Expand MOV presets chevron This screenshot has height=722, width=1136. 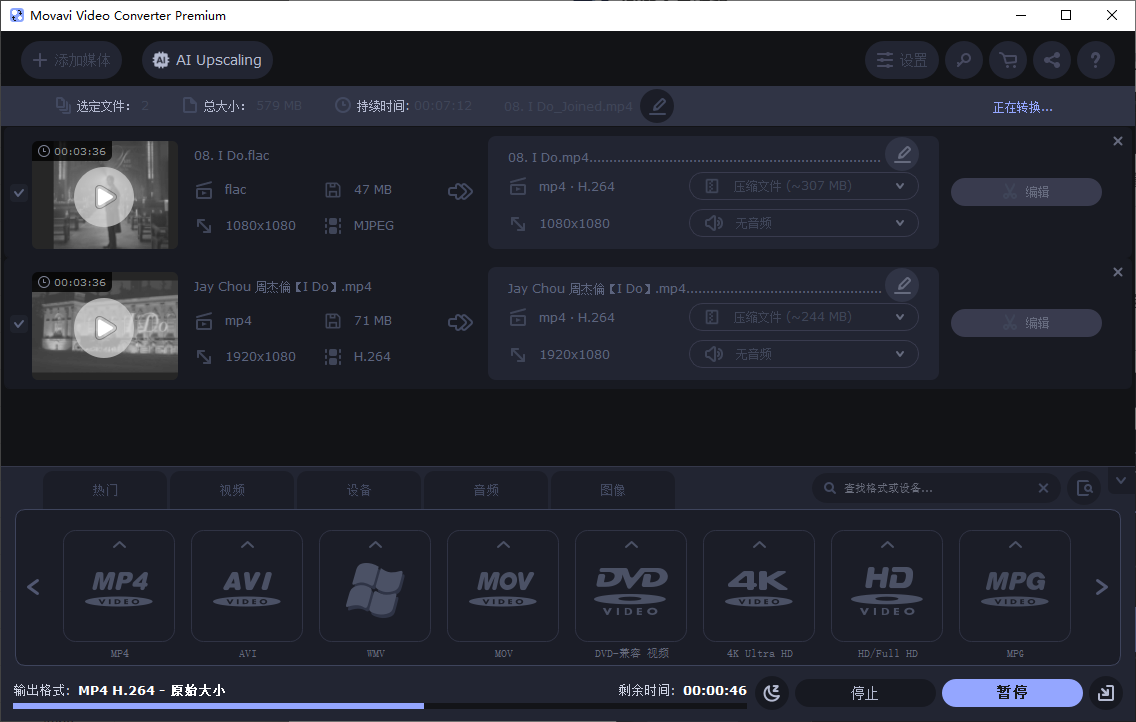(504, 545)
